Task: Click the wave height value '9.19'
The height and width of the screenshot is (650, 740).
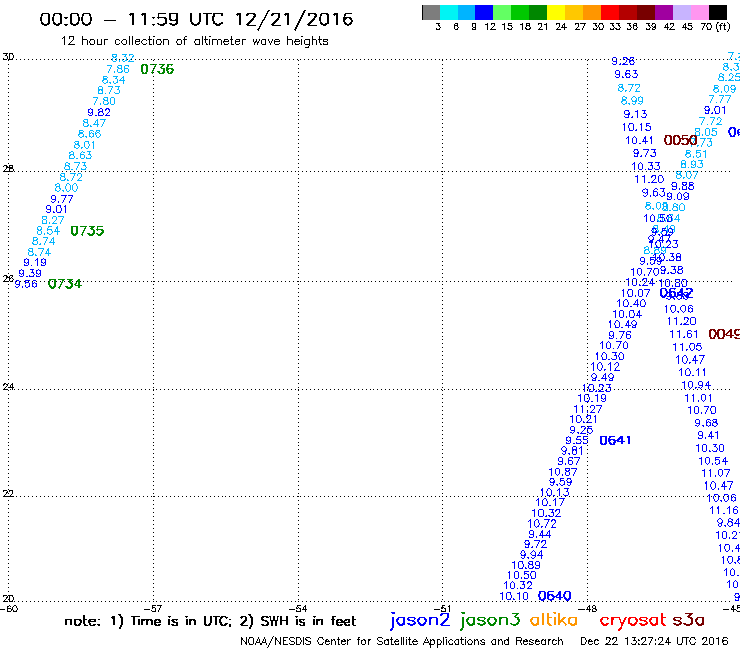Action: coord(34,262)
